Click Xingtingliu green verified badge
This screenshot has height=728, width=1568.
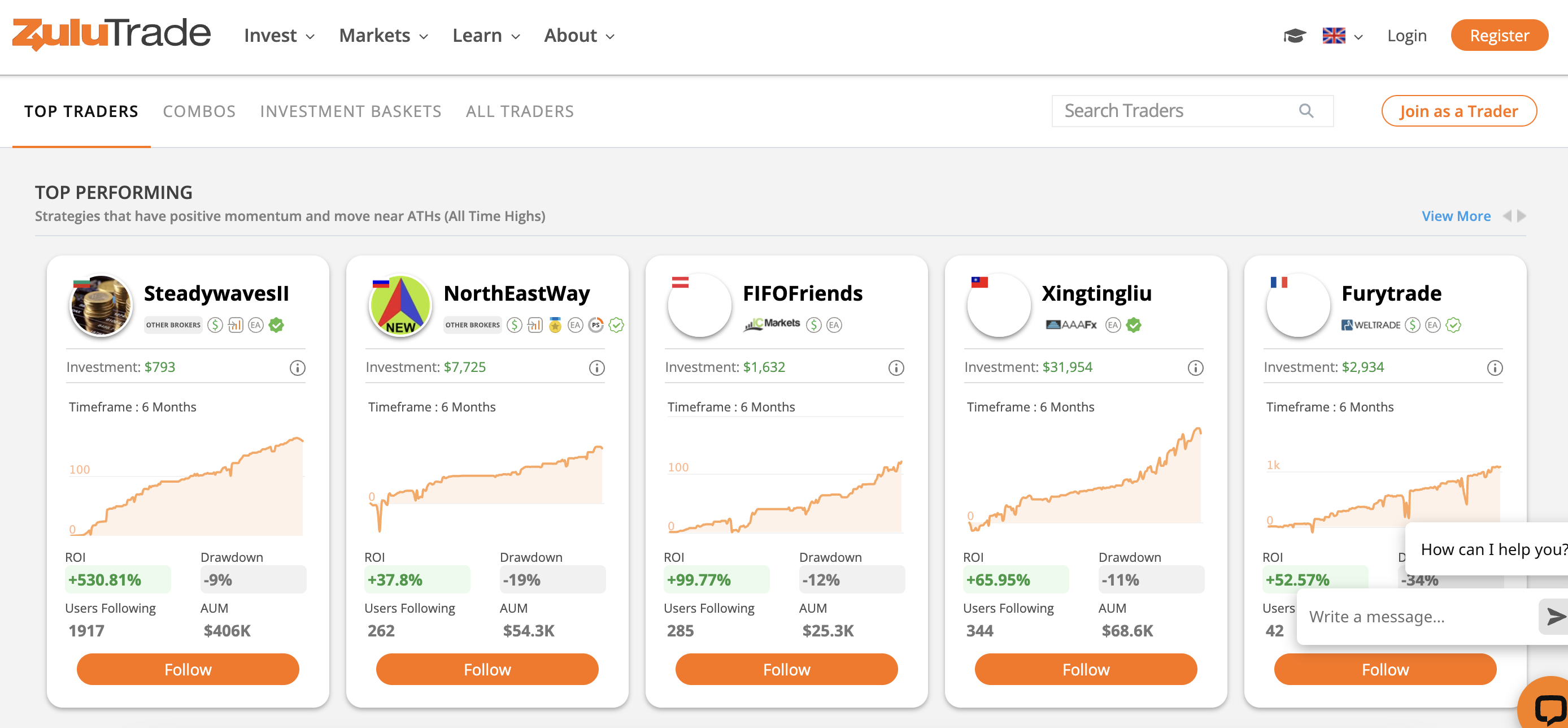[x=1134, y=324]
